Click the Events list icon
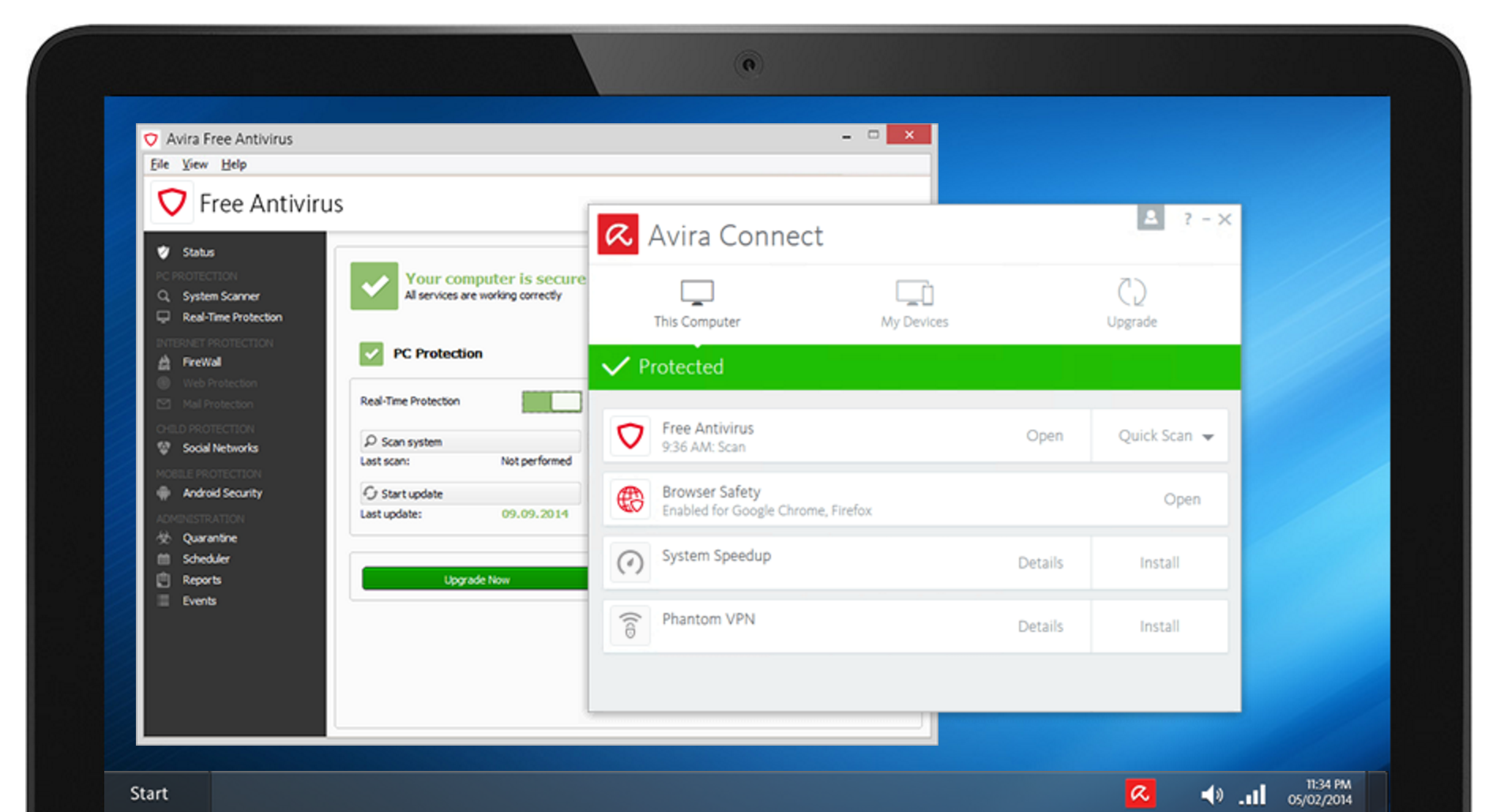This screenshot has width=1493, height=812. tap(164, 601)
